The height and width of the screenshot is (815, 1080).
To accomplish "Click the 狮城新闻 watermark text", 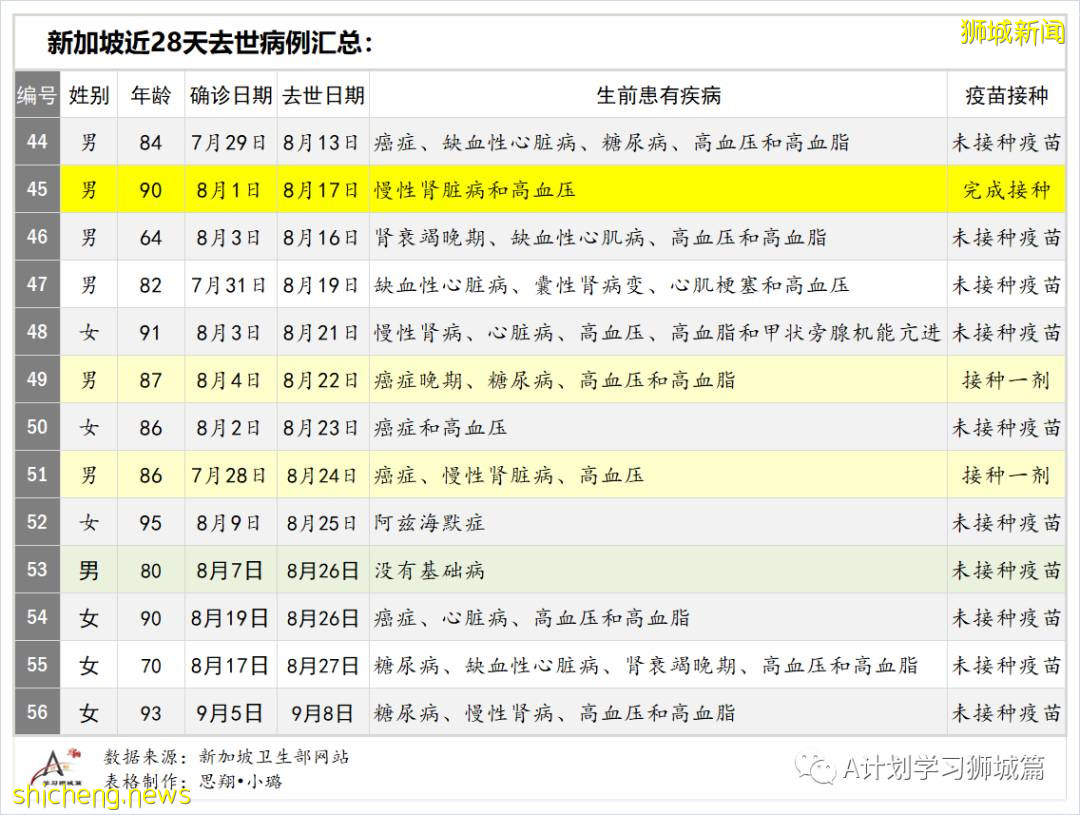I will click(1011, 32).
